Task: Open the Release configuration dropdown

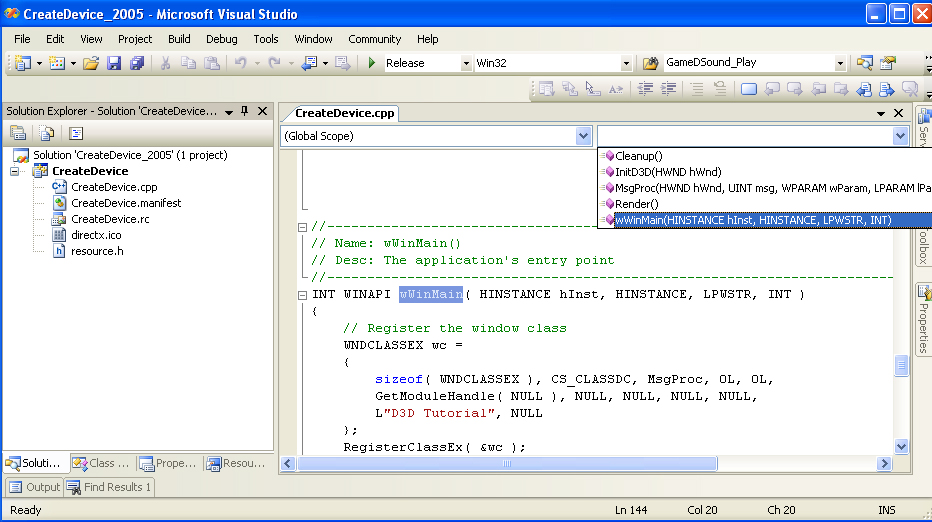Action: tap(466, 63)
